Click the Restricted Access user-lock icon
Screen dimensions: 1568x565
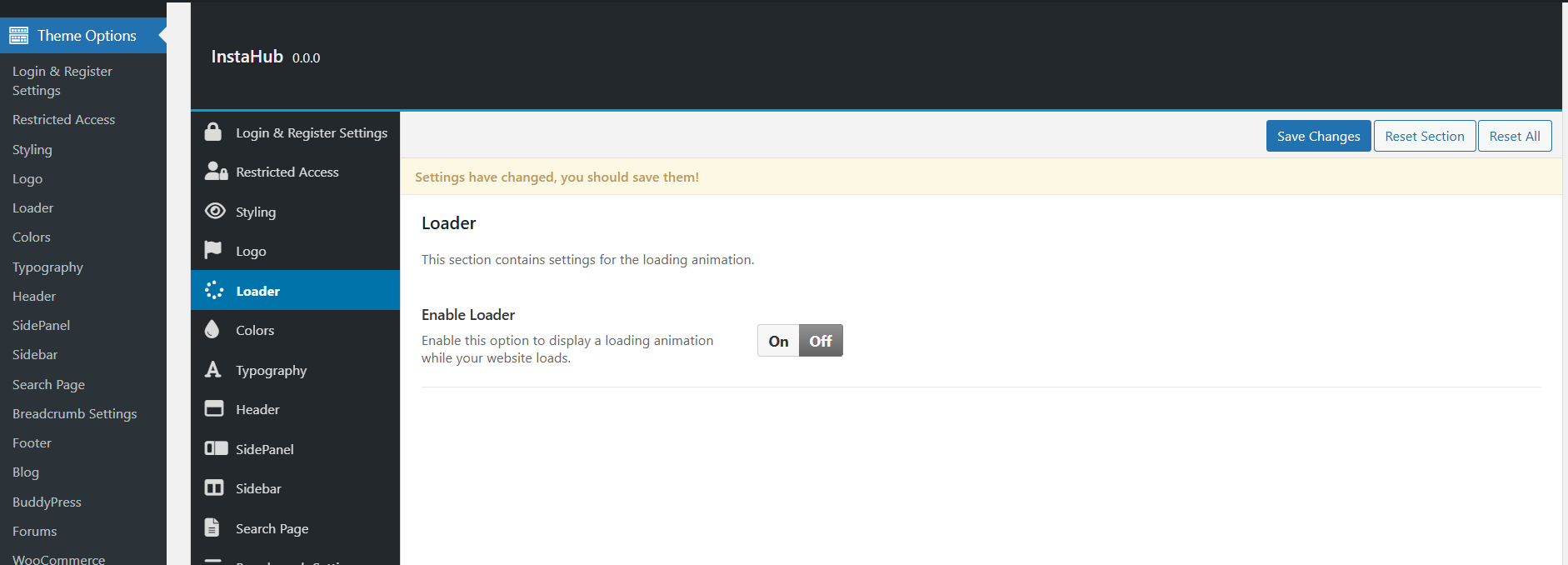[x=216, y=172]
